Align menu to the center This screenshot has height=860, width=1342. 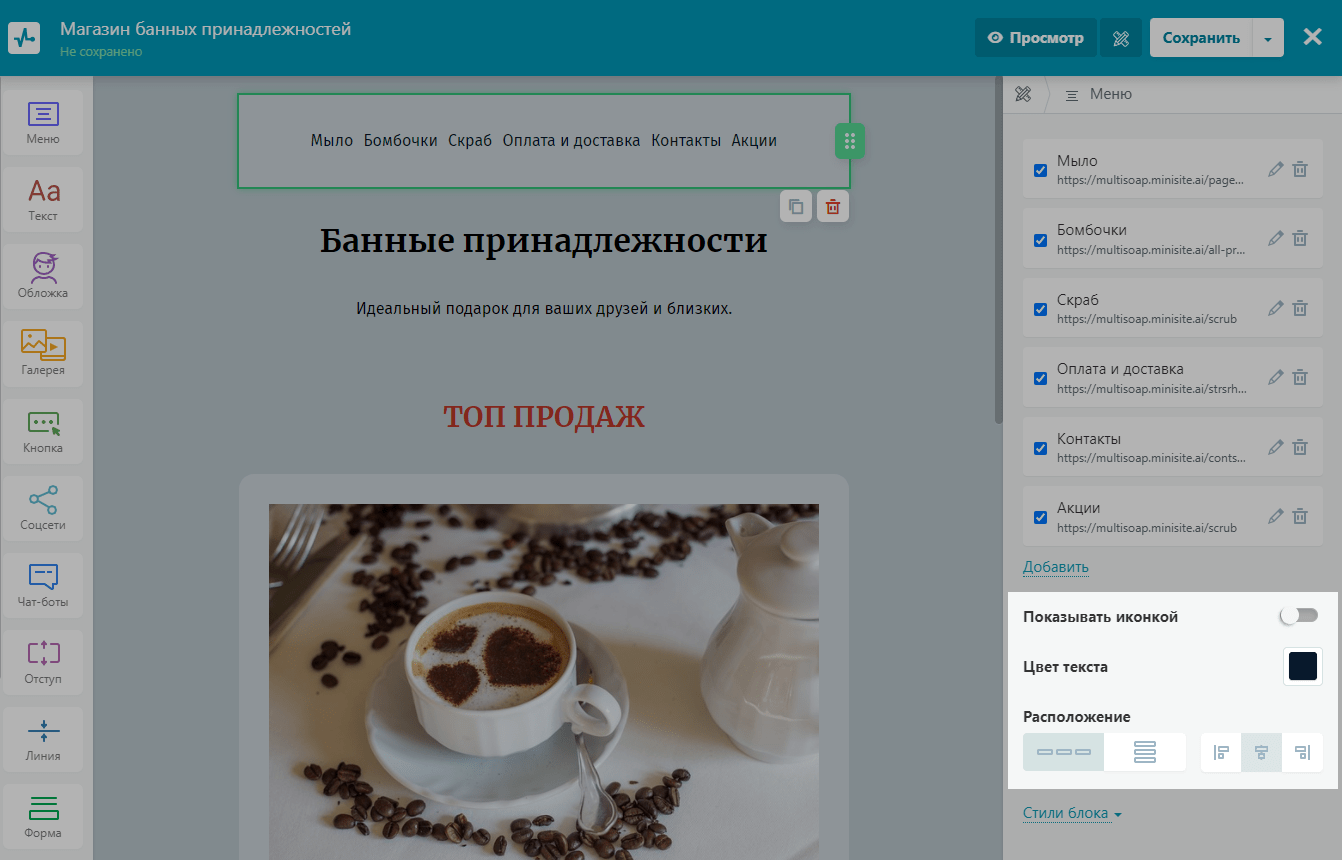tap(1261, 752)
